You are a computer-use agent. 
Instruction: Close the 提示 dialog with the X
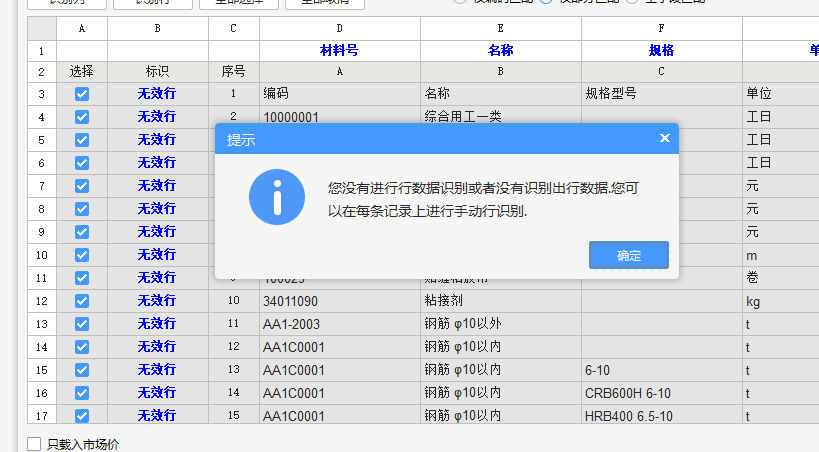coord(664,138)
